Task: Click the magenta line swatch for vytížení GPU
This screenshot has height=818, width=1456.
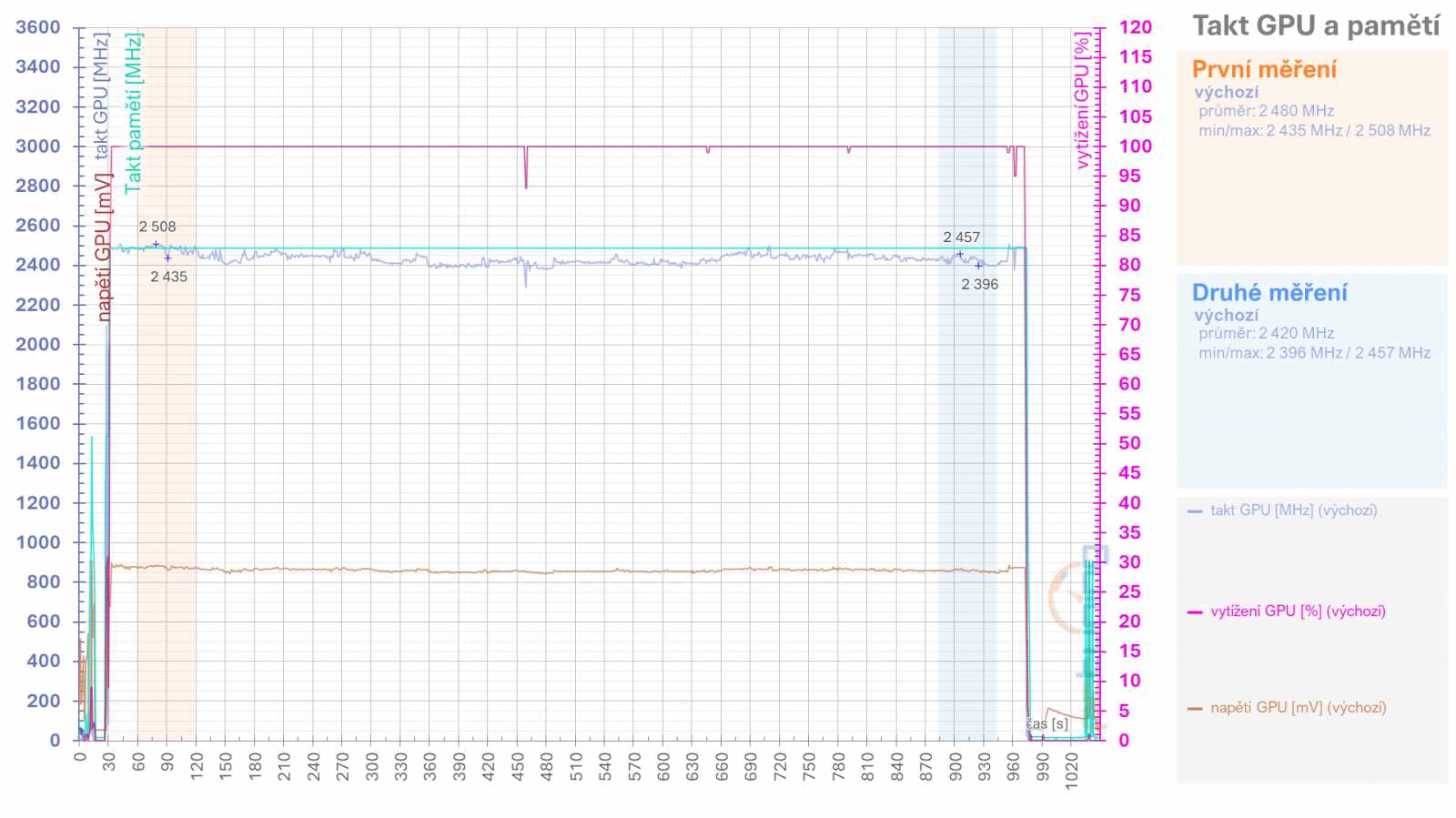Action: click(x=1195, y=612)
